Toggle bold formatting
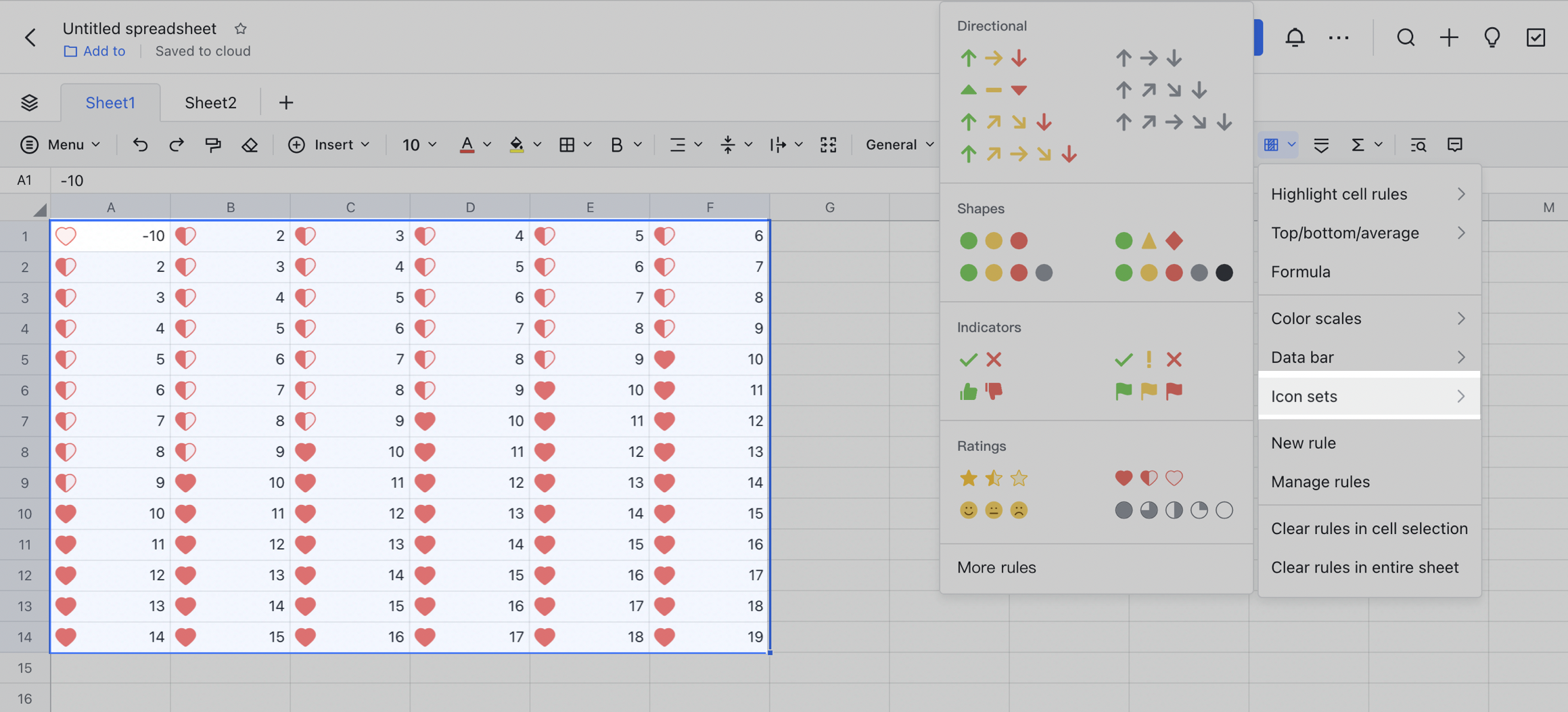Screen dimensions: 1568x712 point(616,144)
